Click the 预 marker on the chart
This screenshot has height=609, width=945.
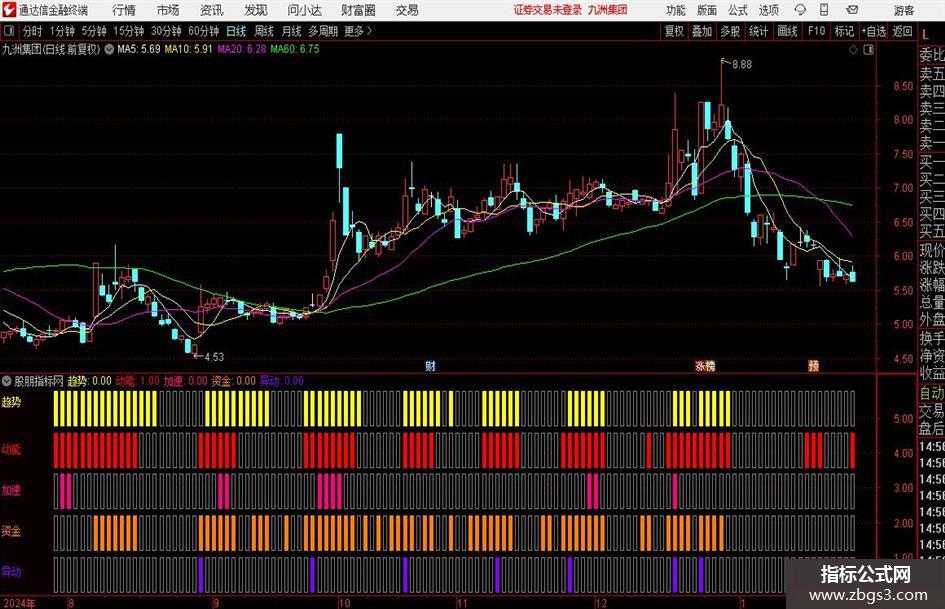coord(814,366)
